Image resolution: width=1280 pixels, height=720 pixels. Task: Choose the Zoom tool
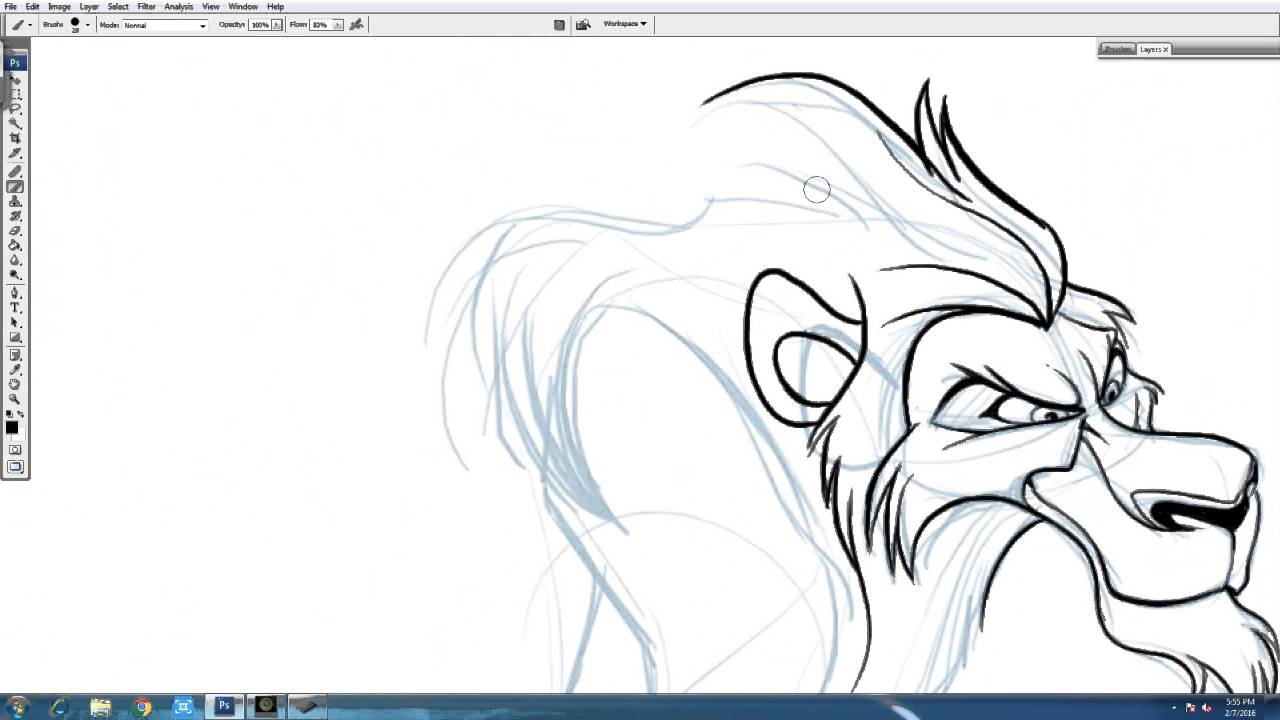(x=15, y=398)
